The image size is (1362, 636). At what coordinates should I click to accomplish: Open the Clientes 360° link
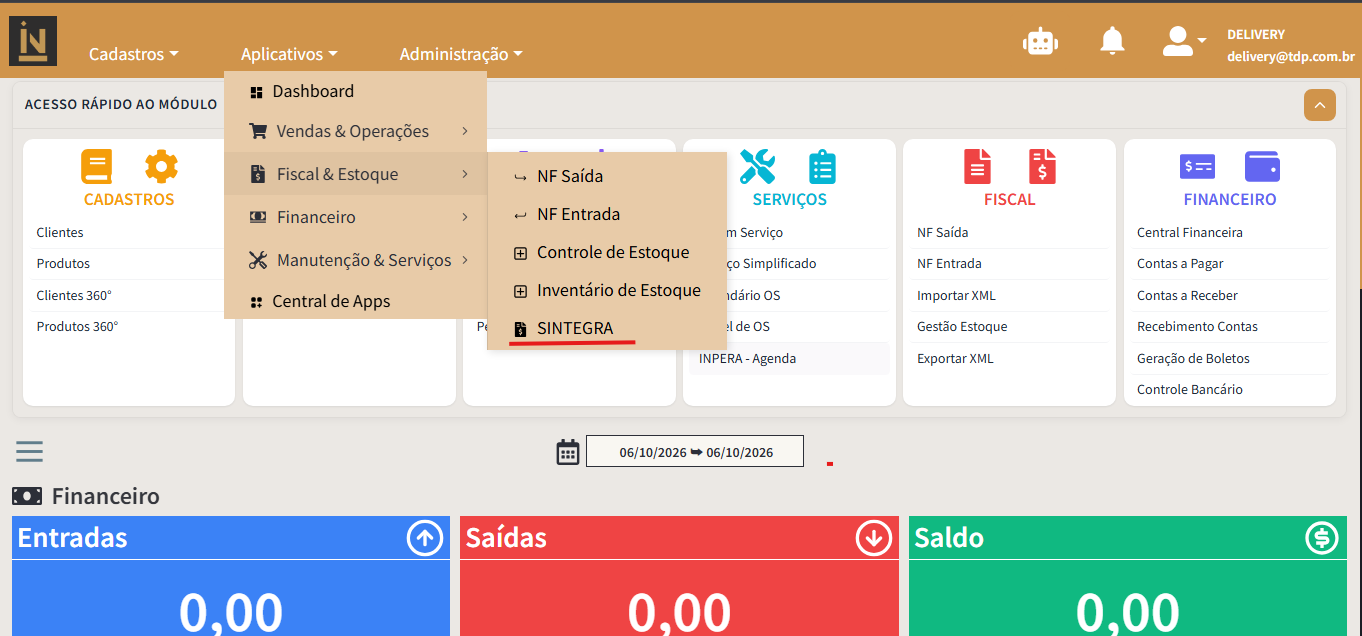point(74,295)
